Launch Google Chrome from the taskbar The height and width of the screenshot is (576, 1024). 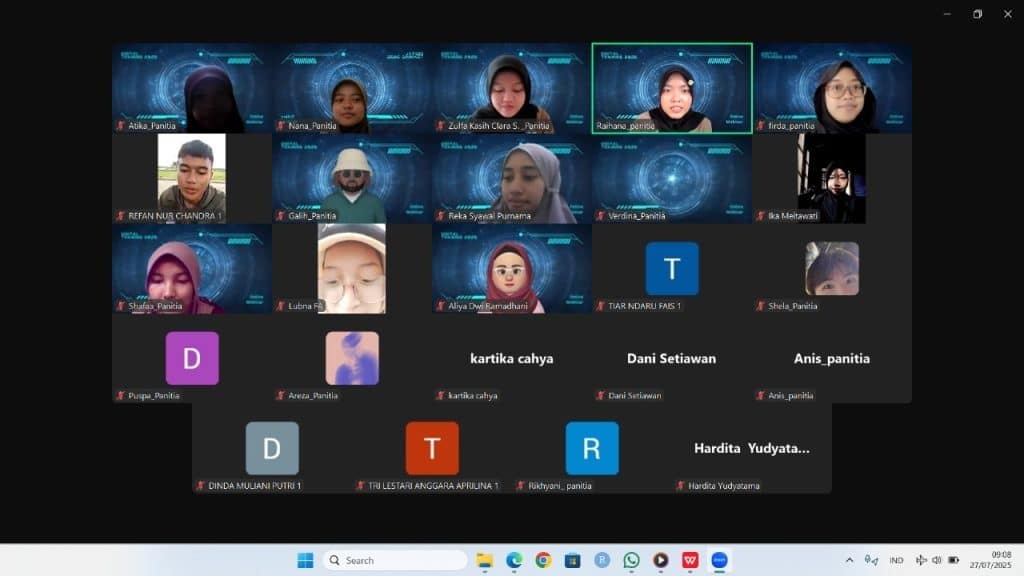point(543,560)
